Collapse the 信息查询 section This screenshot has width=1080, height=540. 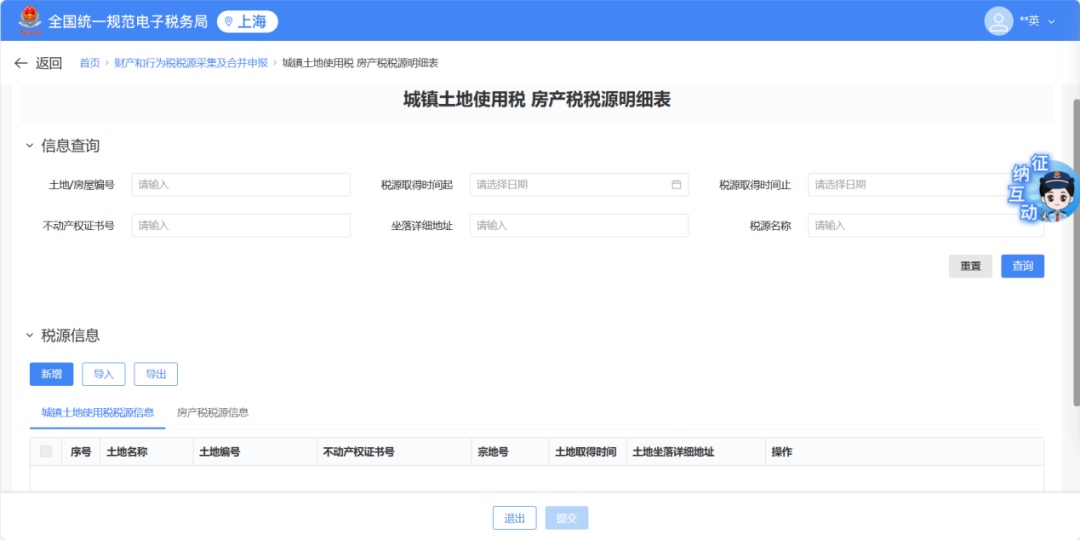click(x=30, y=146)
